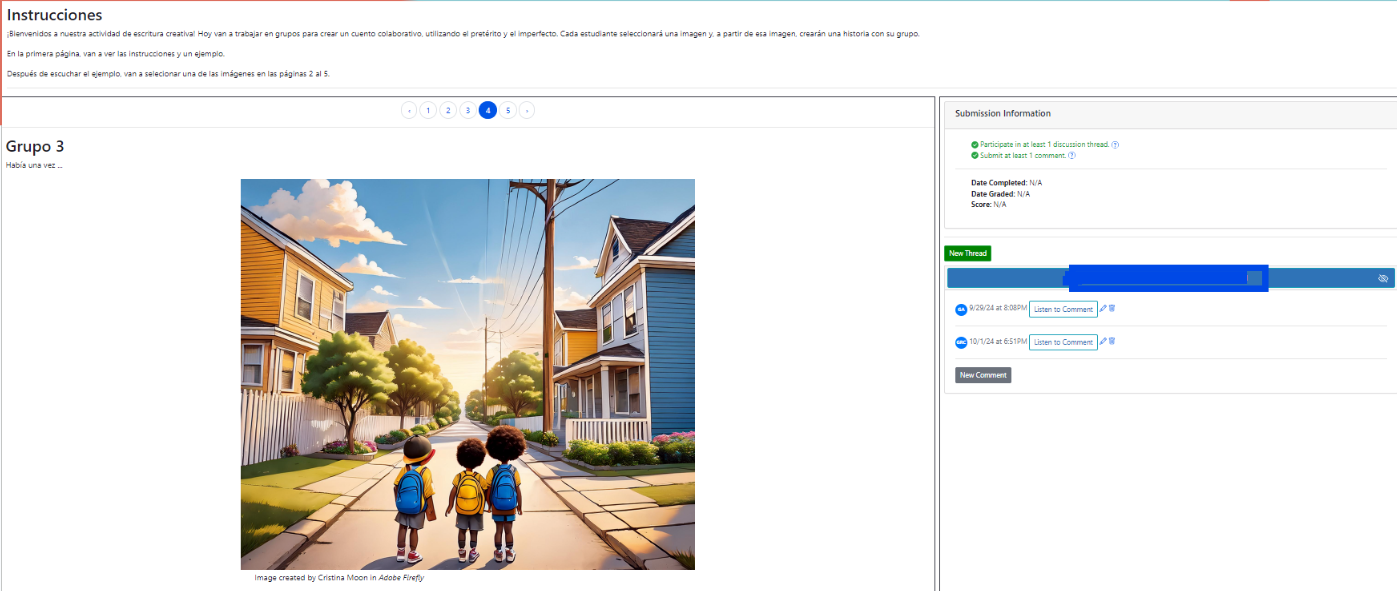Click the green New Thread button

967,254
